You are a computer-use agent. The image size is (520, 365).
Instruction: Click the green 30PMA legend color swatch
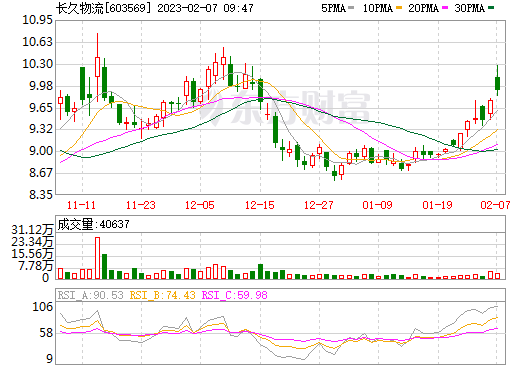(491, 8)
